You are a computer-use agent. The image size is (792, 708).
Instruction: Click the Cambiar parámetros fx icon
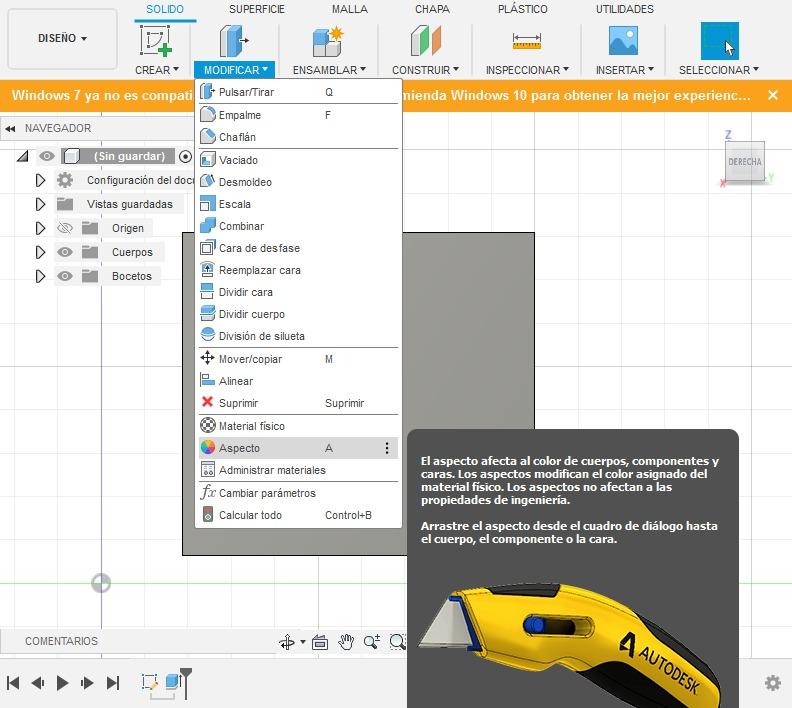coord(208,492)
